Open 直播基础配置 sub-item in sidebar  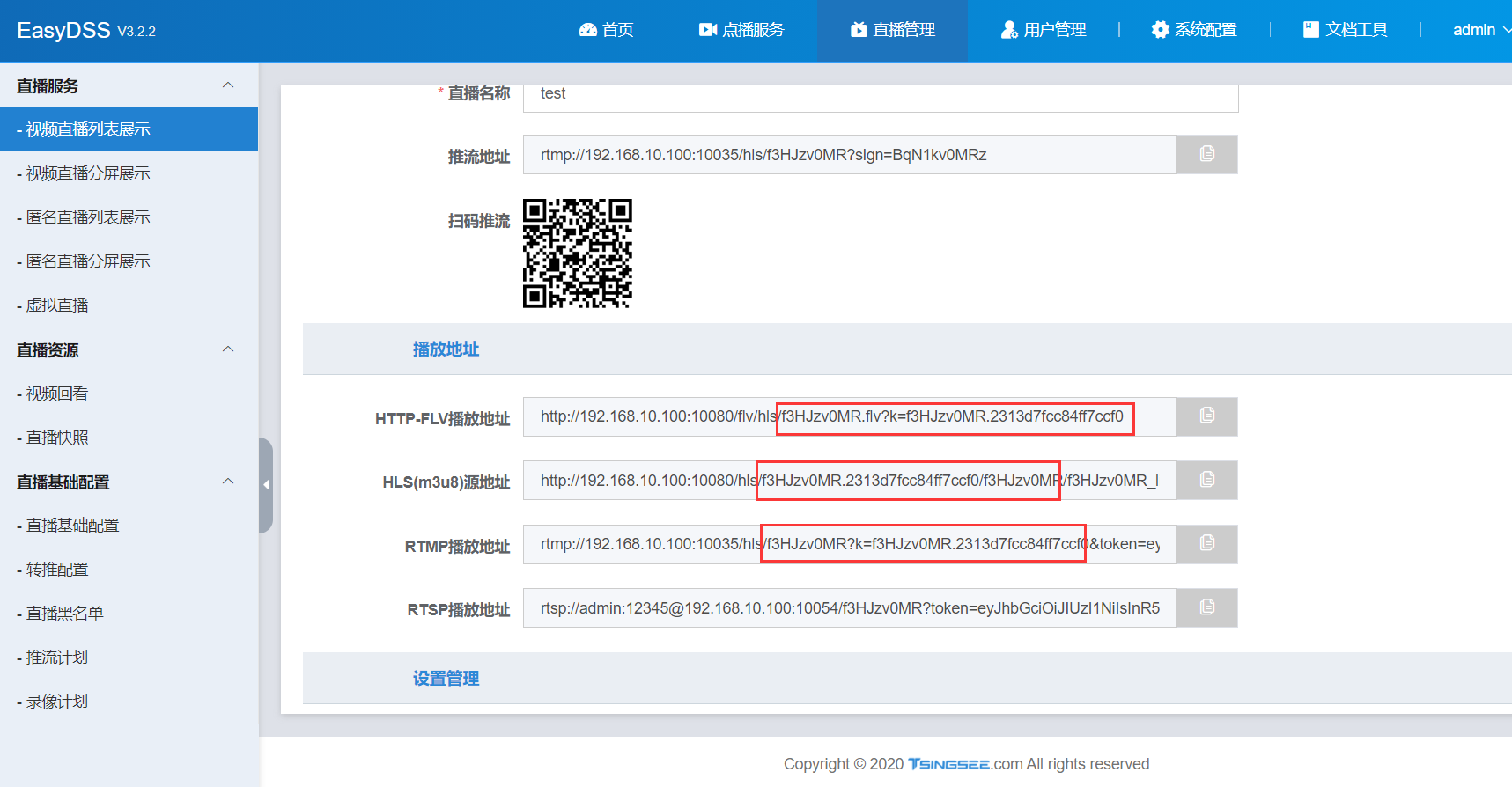point(129,526)
